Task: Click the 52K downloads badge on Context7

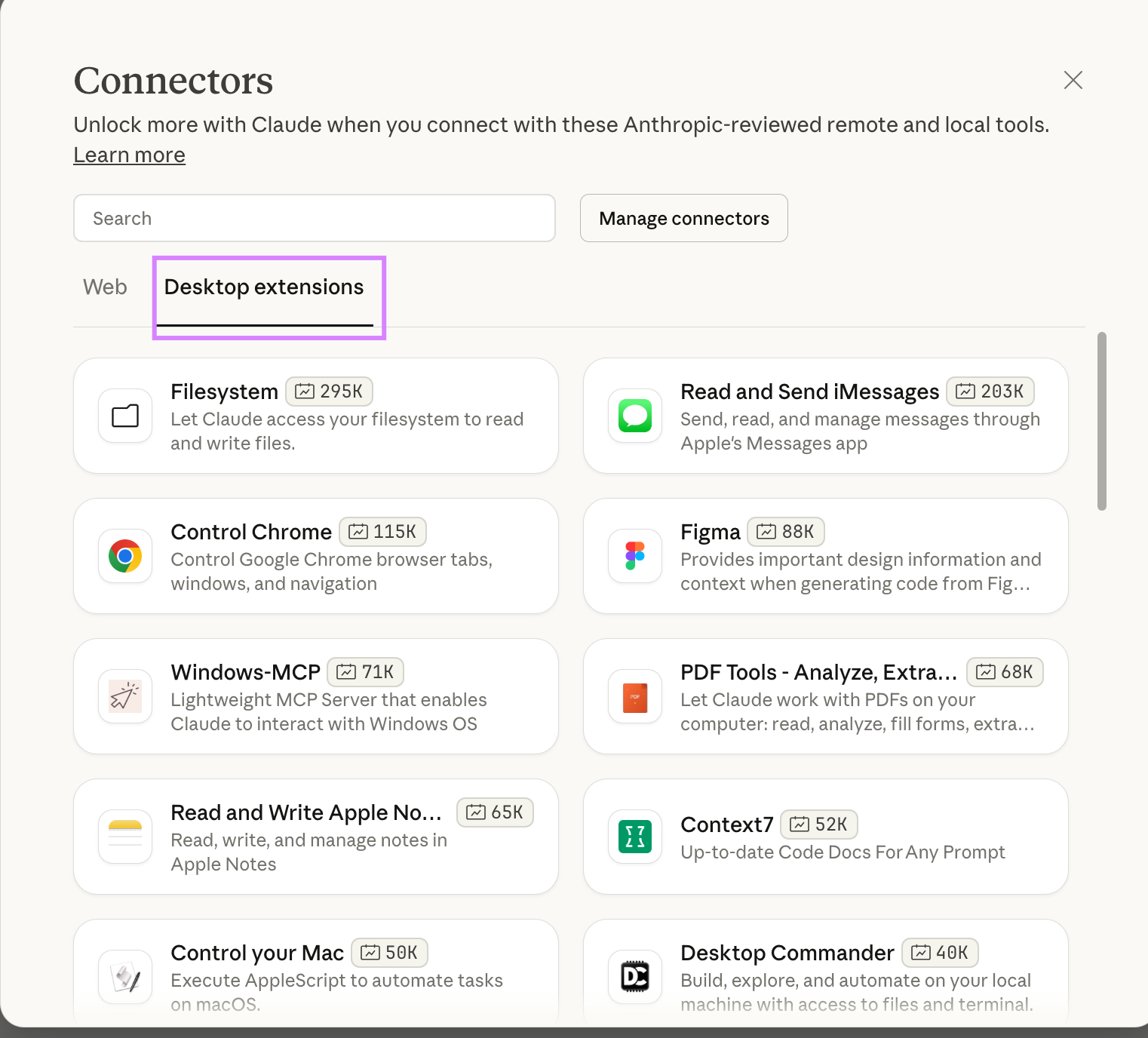Action: pos(819,825)
